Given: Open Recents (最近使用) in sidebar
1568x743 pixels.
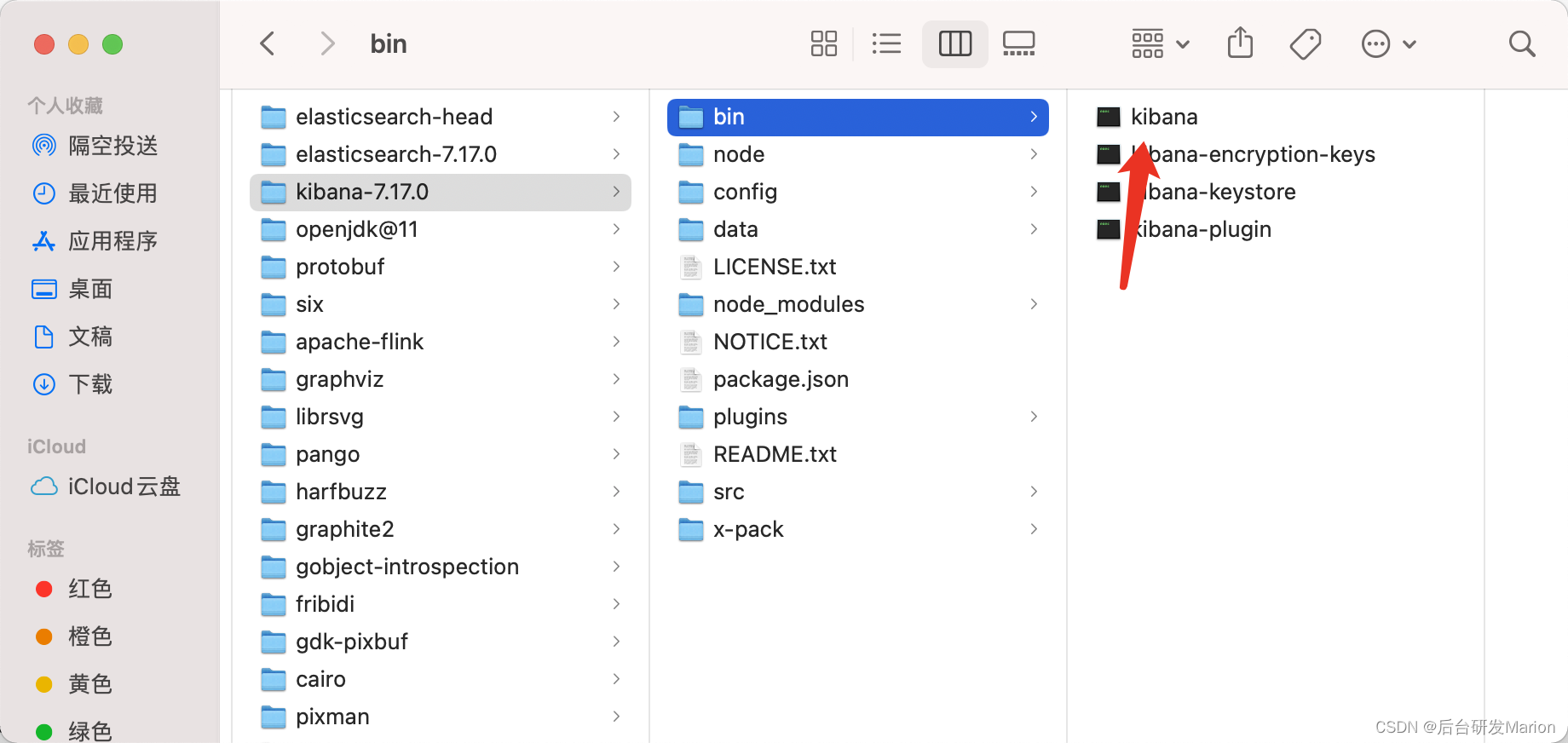Looking at the screenshot, I should click(x=95, y=193).
